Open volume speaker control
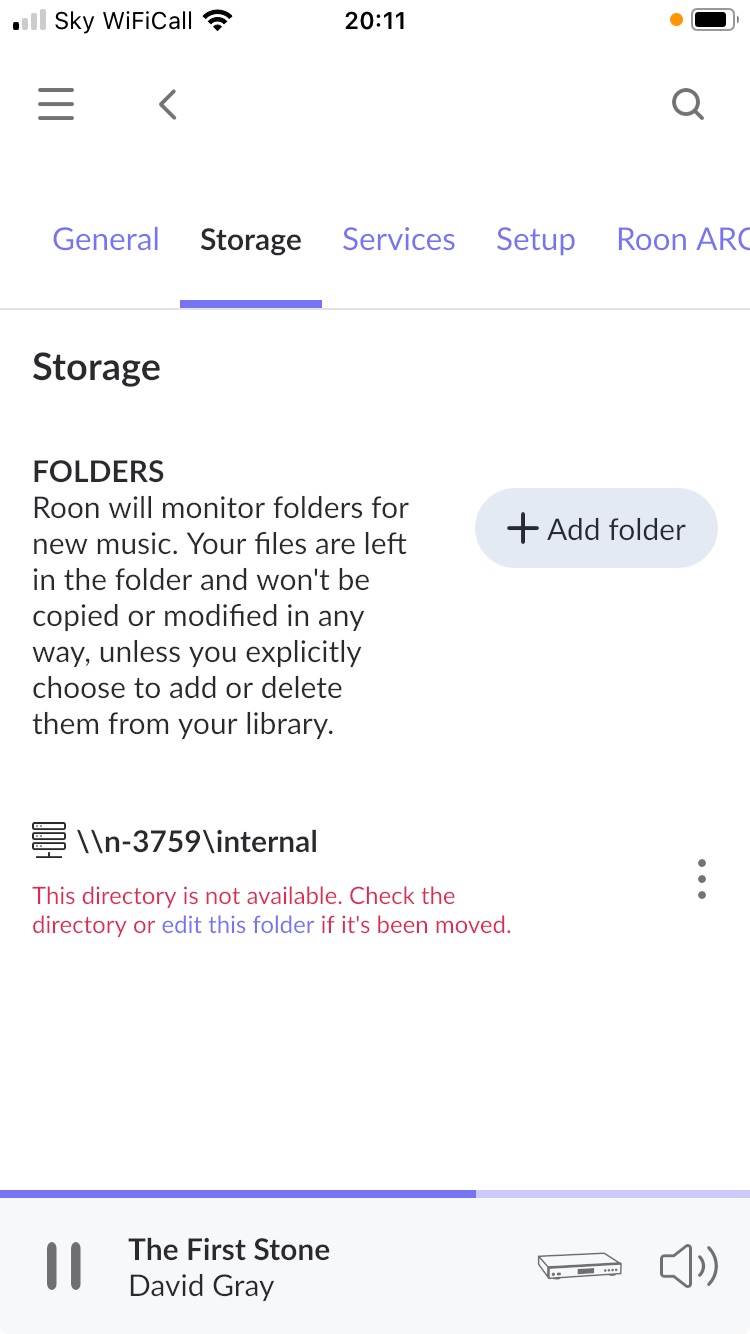Screen dimensions: 750x1334 [x=688, y=1266]
